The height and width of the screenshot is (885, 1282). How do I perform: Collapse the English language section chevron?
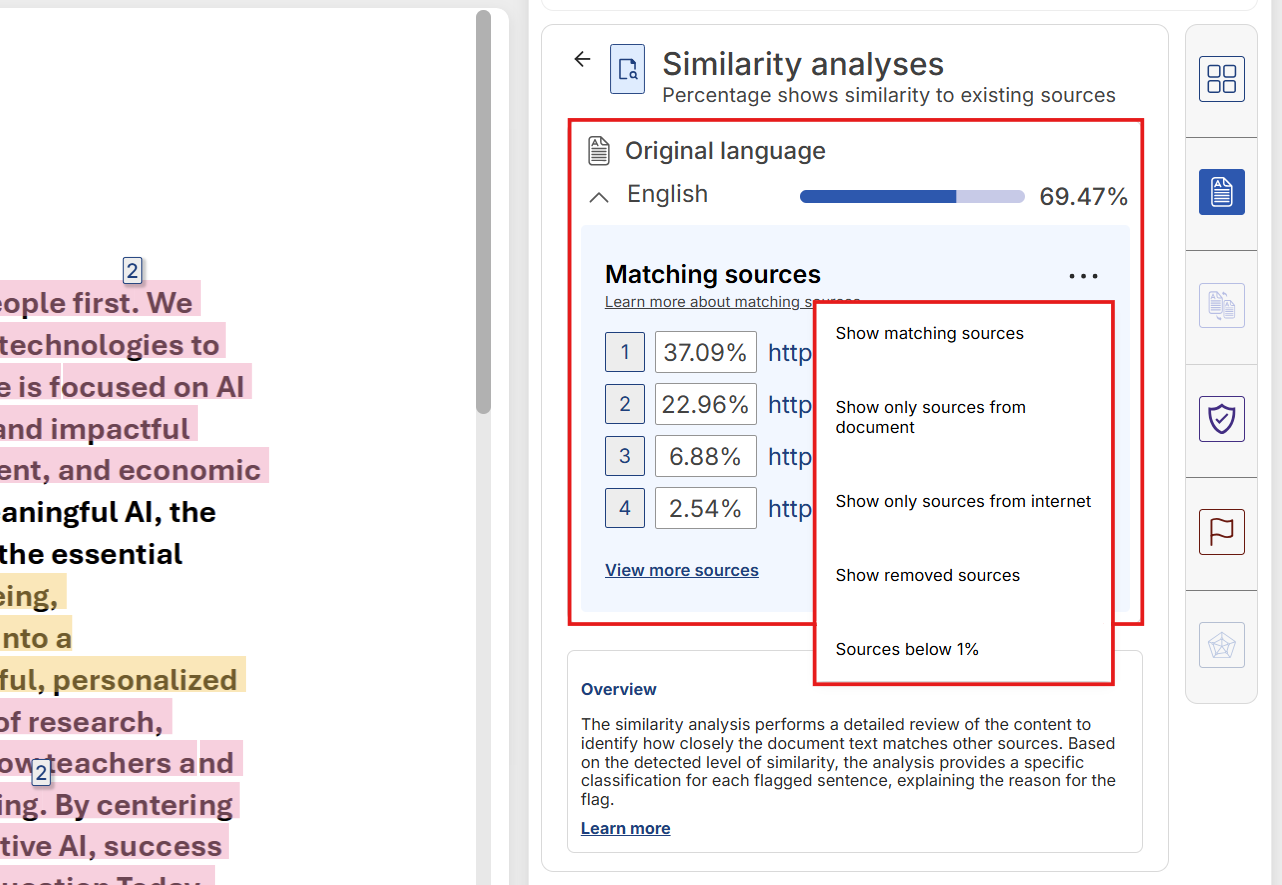coord(598,196)
